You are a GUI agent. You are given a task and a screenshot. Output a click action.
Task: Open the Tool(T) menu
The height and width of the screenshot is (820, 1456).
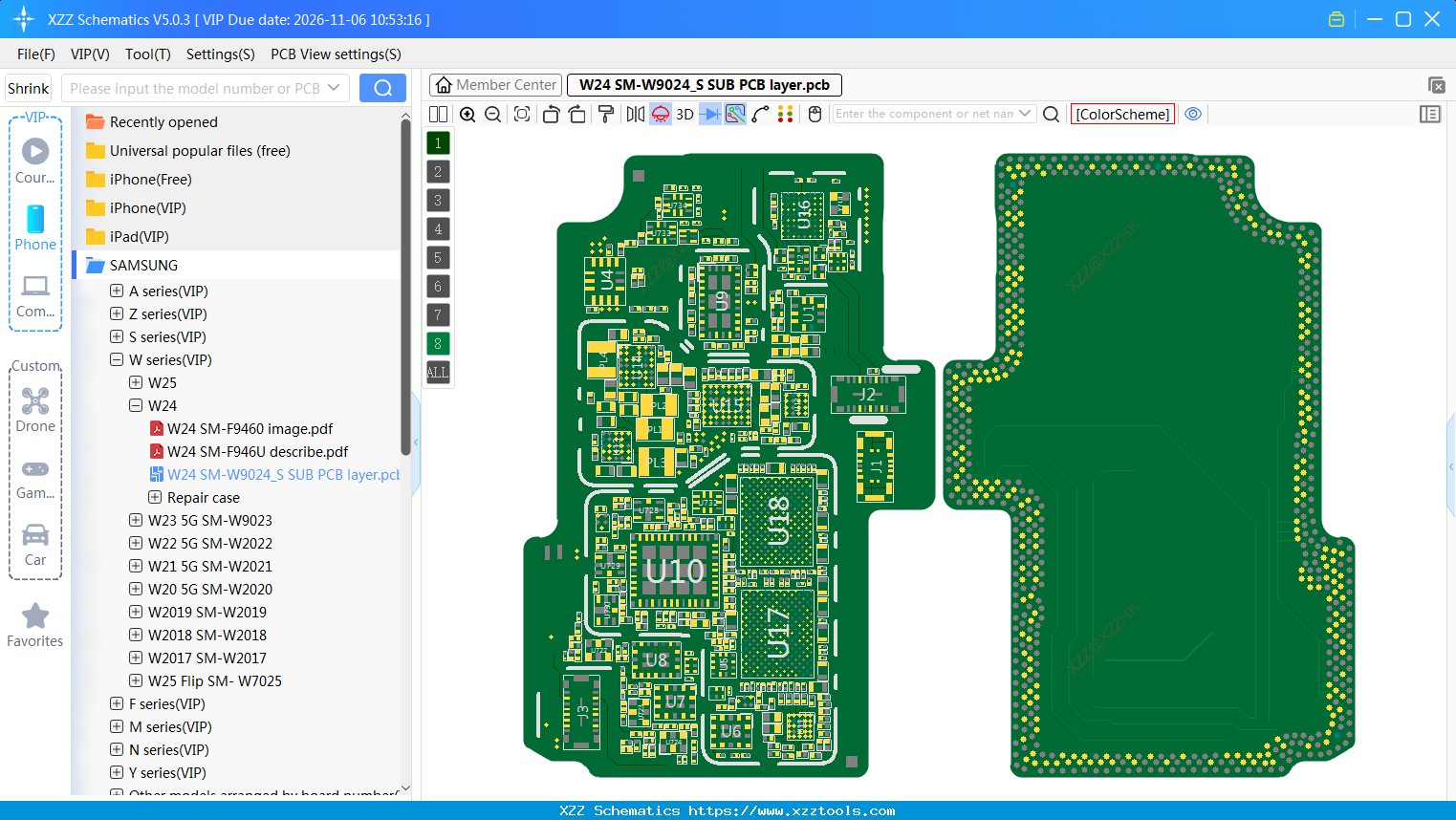tap(147, 54)
